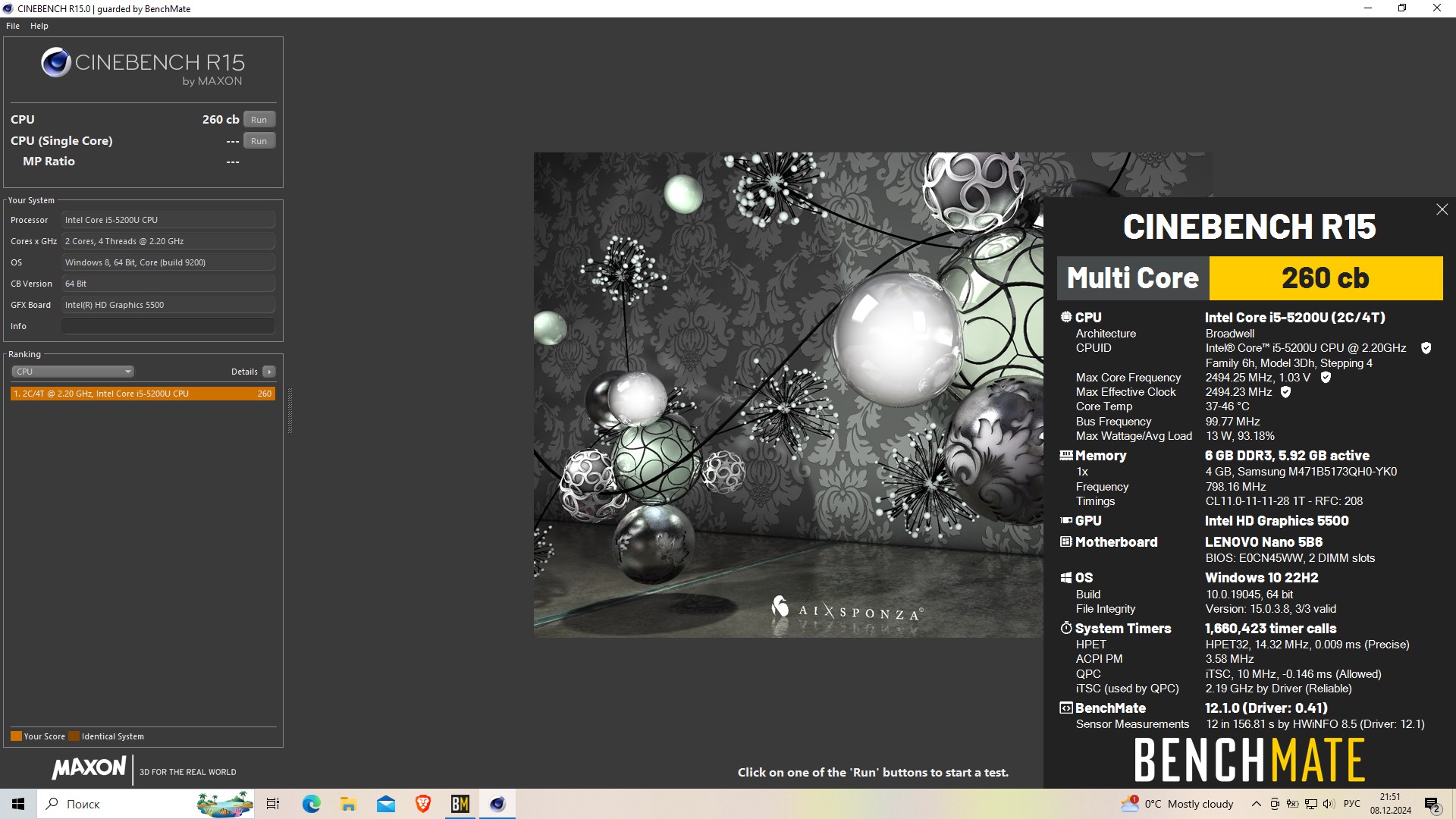
Task: Open the notification center icon
Action: click(x=1432, y=804)
